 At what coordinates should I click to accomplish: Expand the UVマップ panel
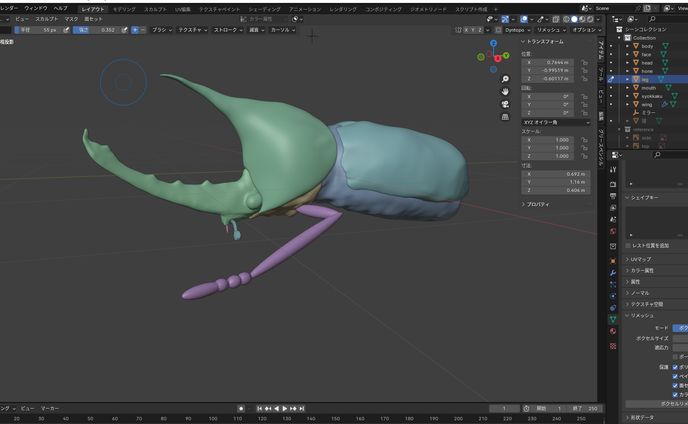[x=640, y=259]
